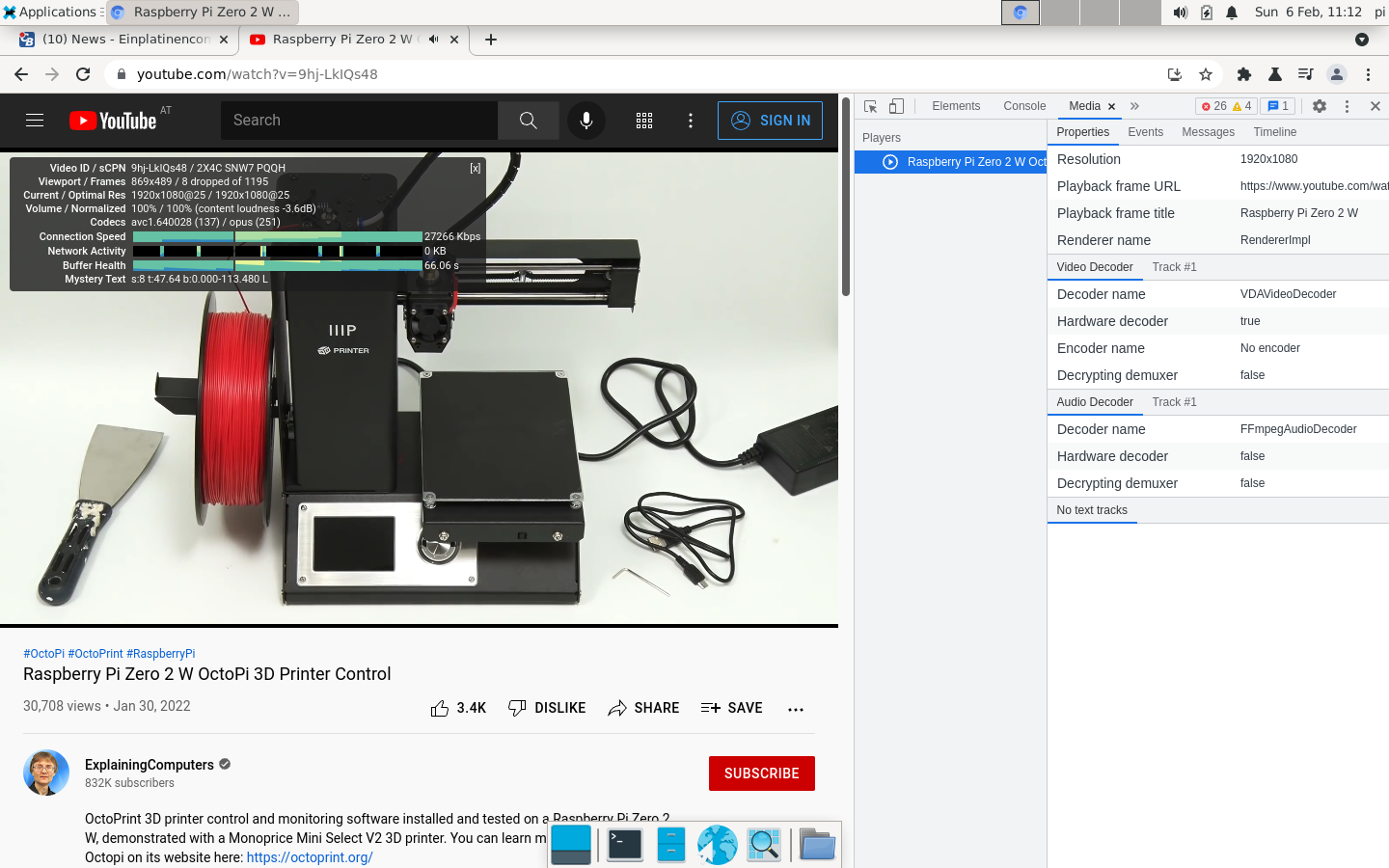Open the Applications menu
The width and height of the screenshot is (1389, 868).
coord(50,12)
